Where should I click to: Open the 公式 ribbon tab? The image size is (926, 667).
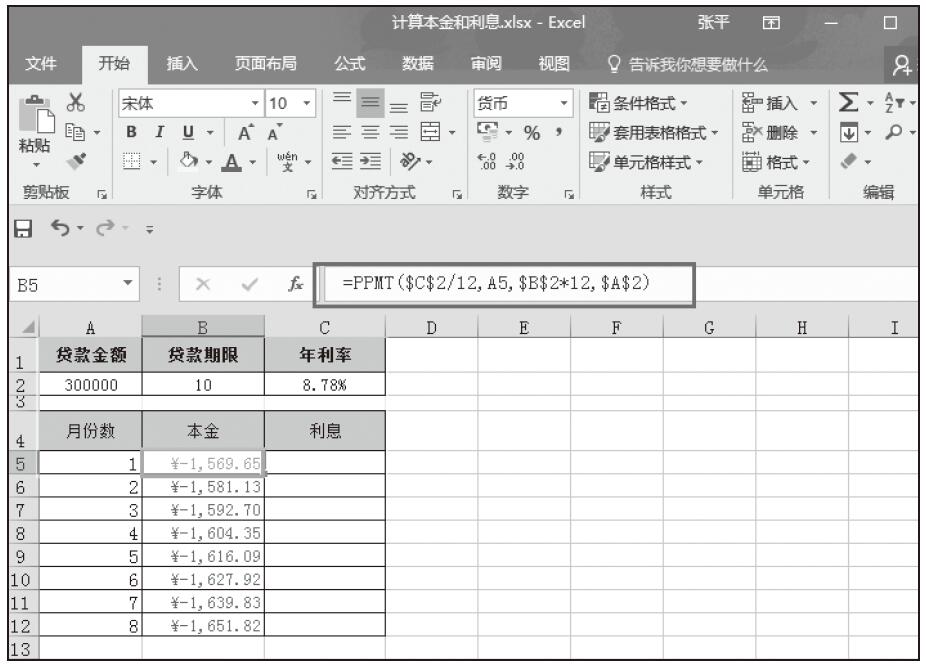[x=349, y=66]
